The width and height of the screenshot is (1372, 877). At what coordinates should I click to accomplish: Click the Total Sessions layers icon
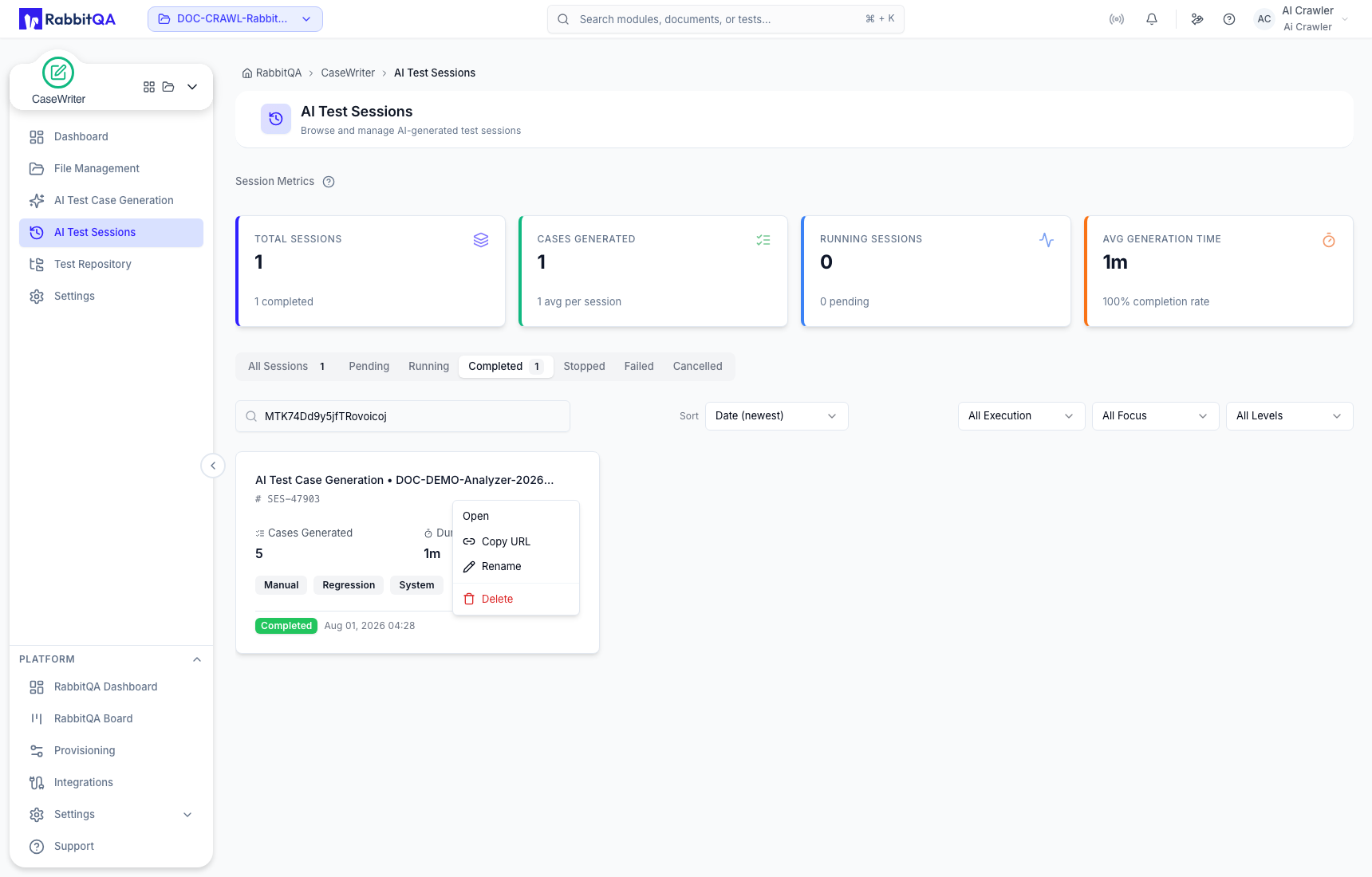tap(481, 240)
